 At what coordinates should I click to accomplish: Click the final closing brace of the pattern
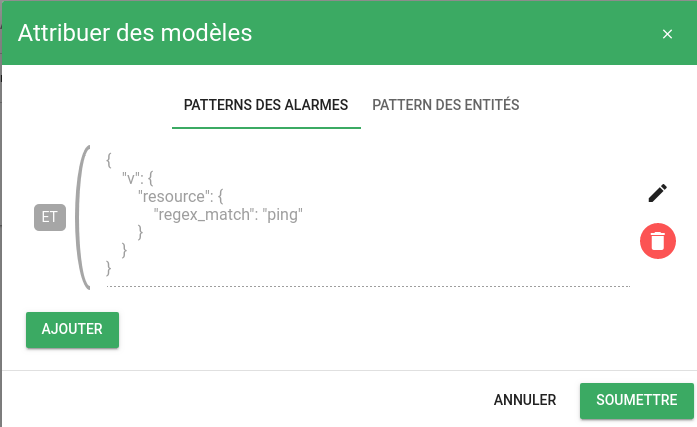pyautogui.click(x=108, y=268)
